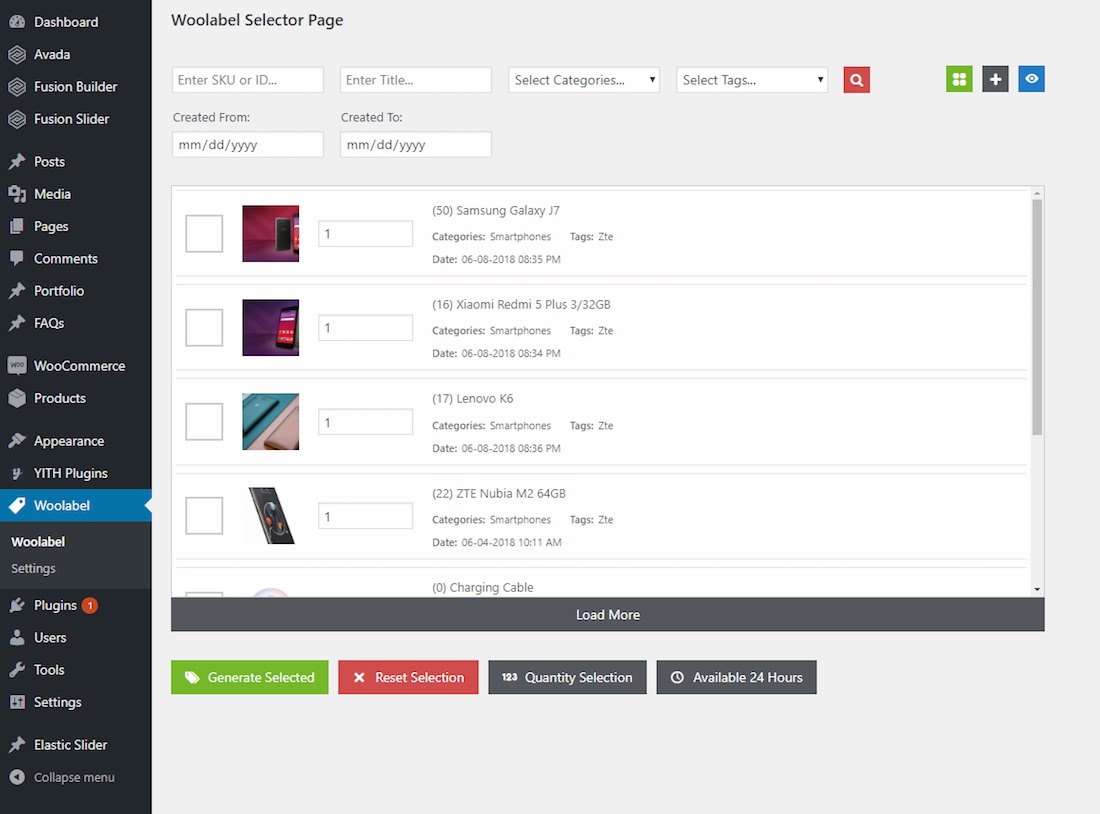
Task: Check the Xiaomi Redmi 5 Plus checkbox
Action: [204, 328]
